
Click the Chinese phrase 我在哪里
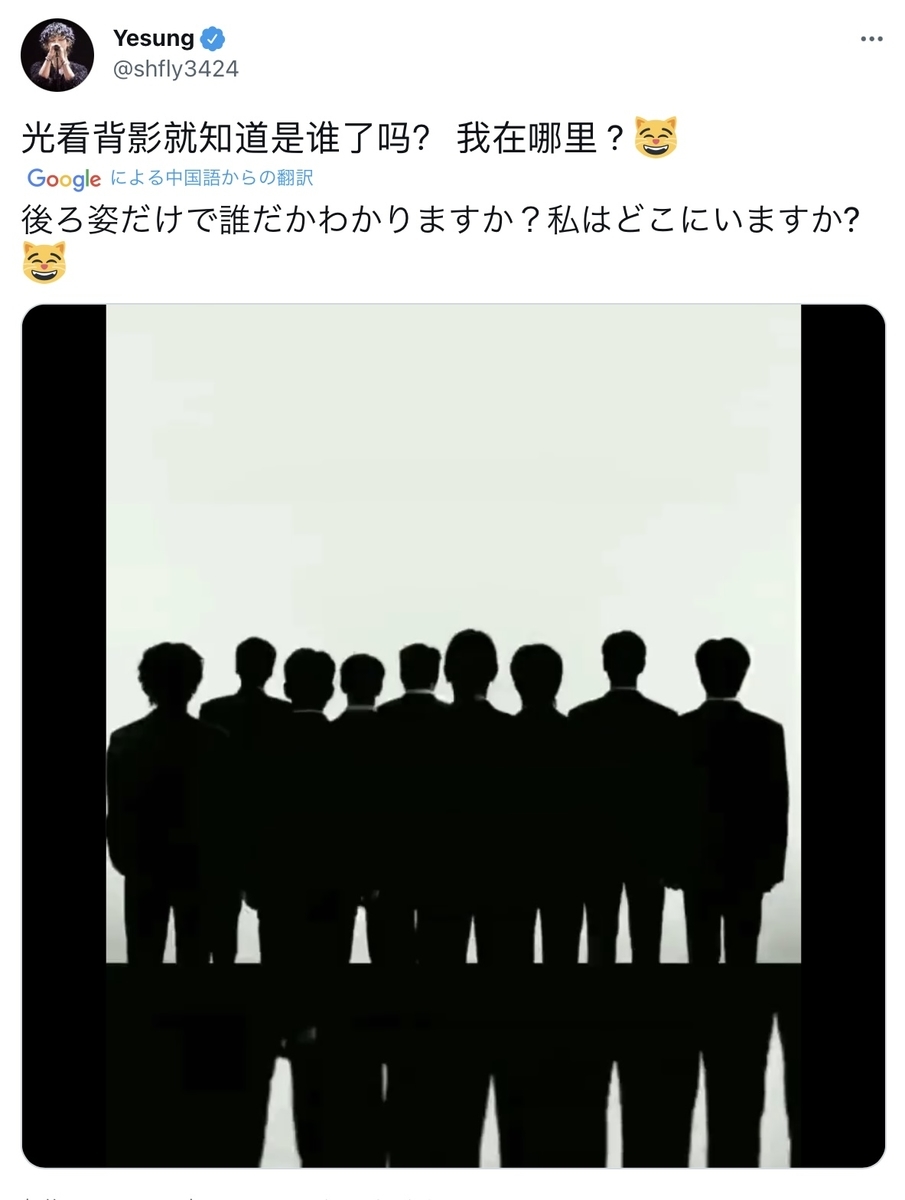(527, 137)
